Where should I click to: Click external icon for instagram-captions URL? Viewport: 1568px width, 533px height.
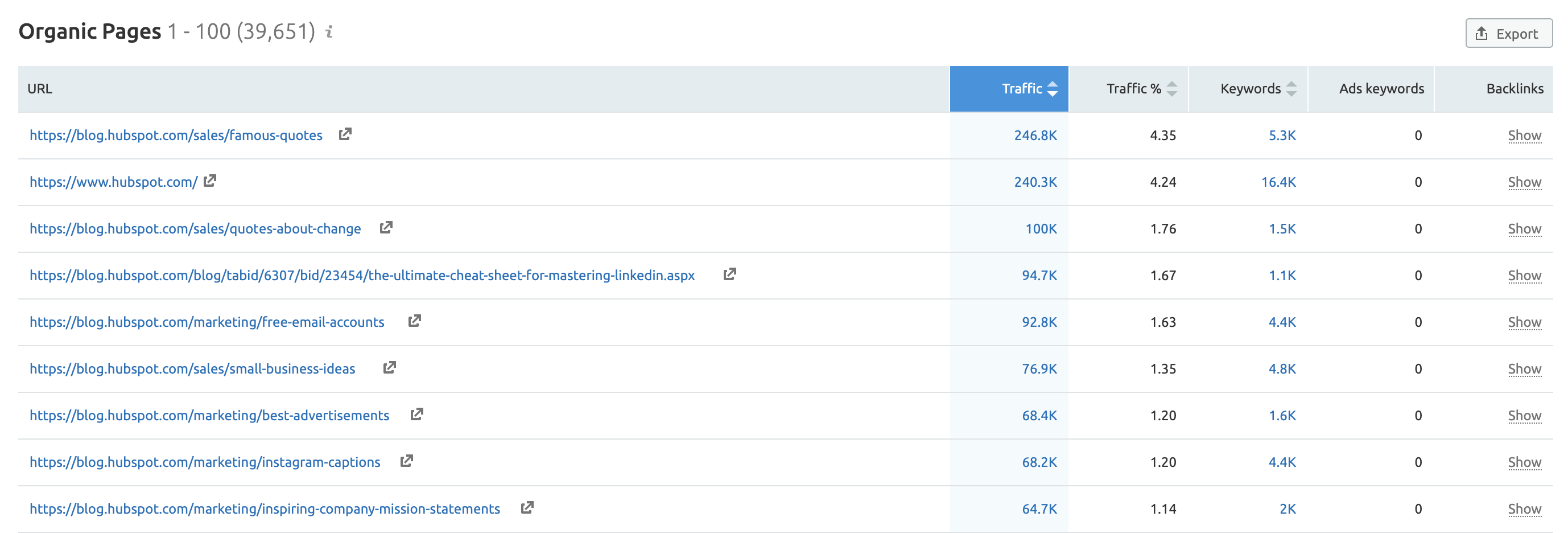pyautogui.click(x=407, y=461)
